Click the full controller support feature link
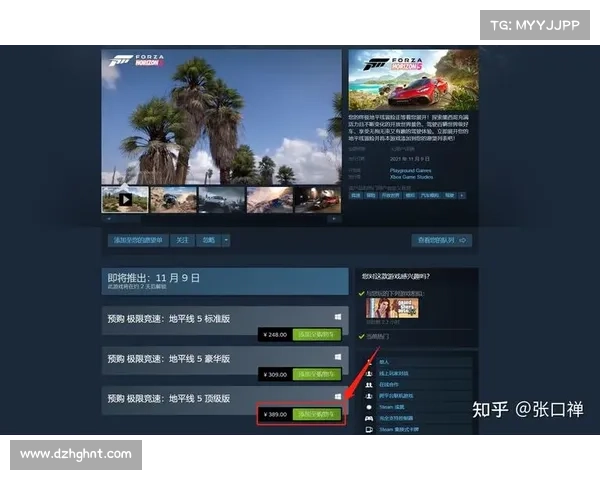Image resolution: width=600 pixels, height=480 pixels. coord(396,418)
